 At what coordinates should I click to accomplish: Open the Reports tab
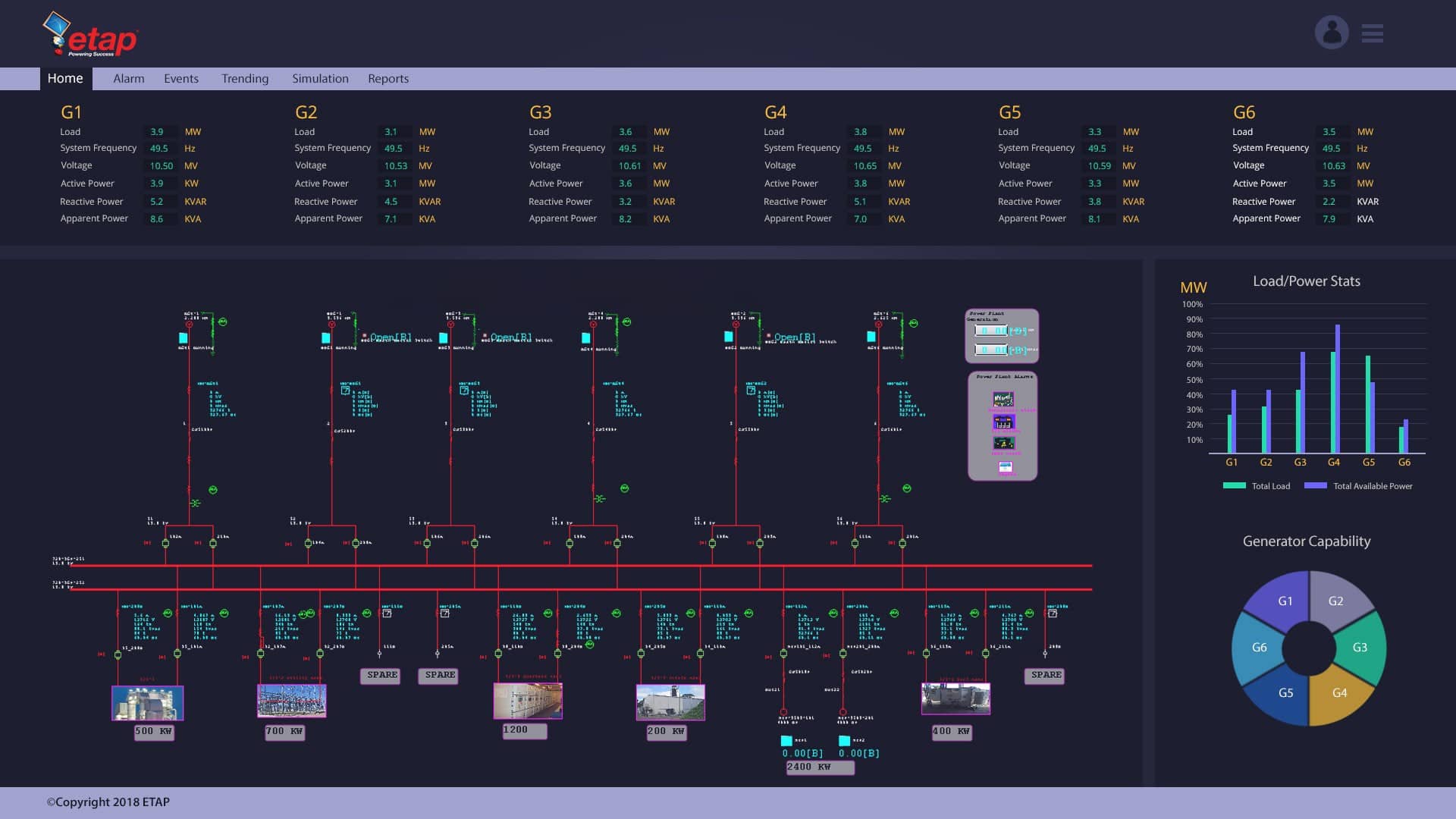click(x=388, y=78)
